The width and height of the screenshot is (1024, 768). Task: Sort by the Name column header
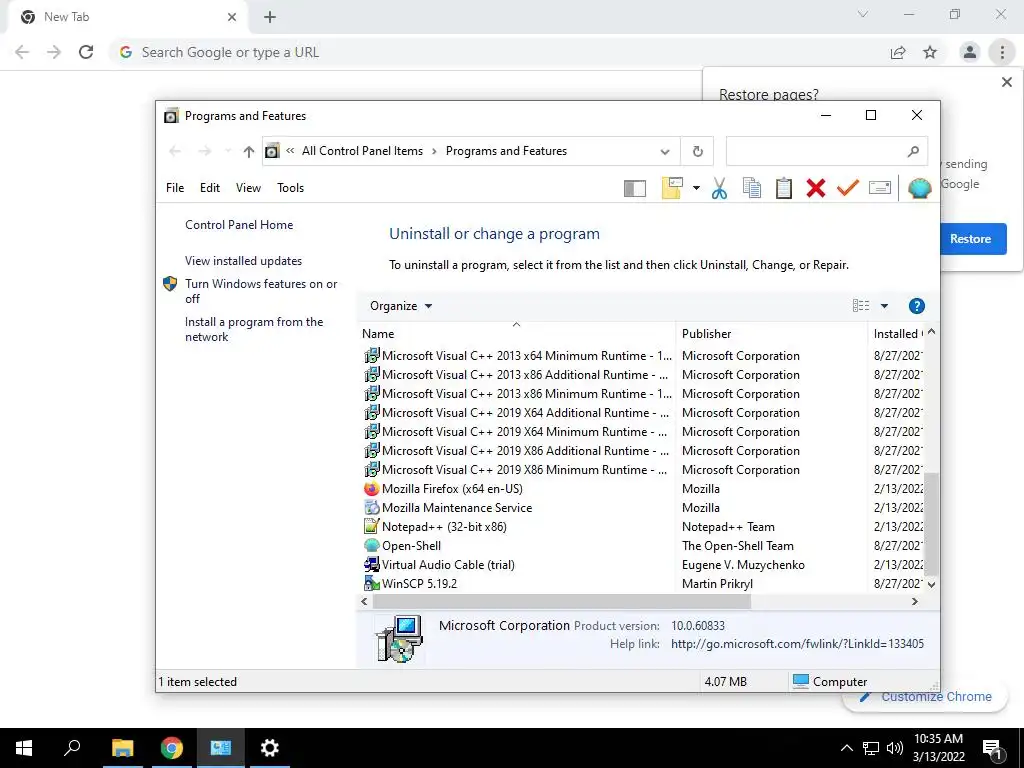tap(516, 334)
